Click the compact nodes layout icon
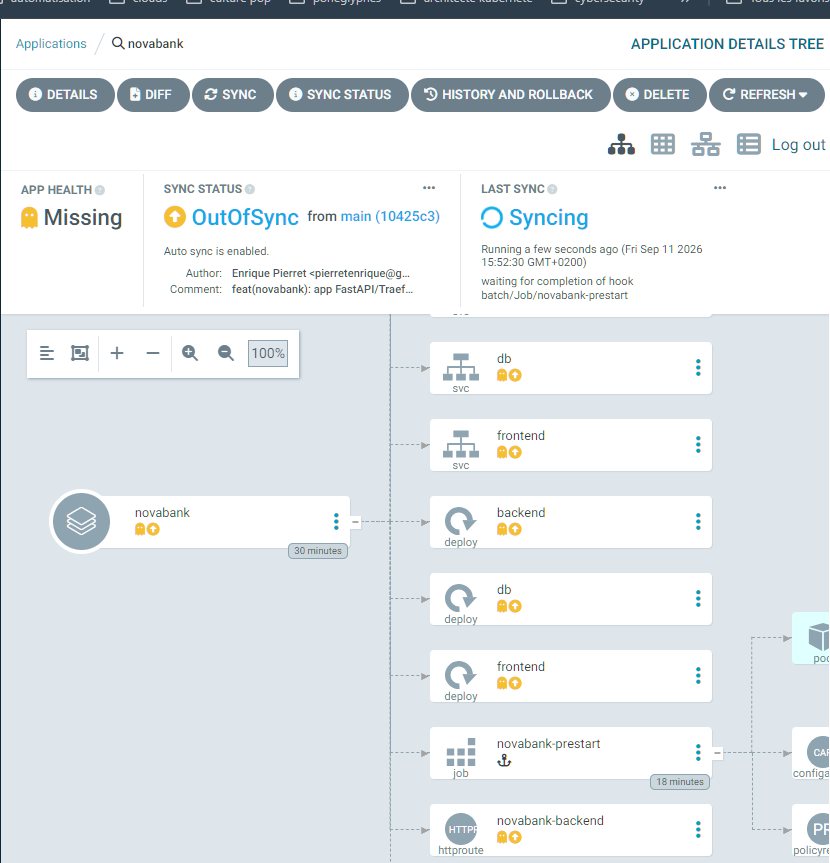Viewport: 830px width, 863px height. click(x=47, y=353)
